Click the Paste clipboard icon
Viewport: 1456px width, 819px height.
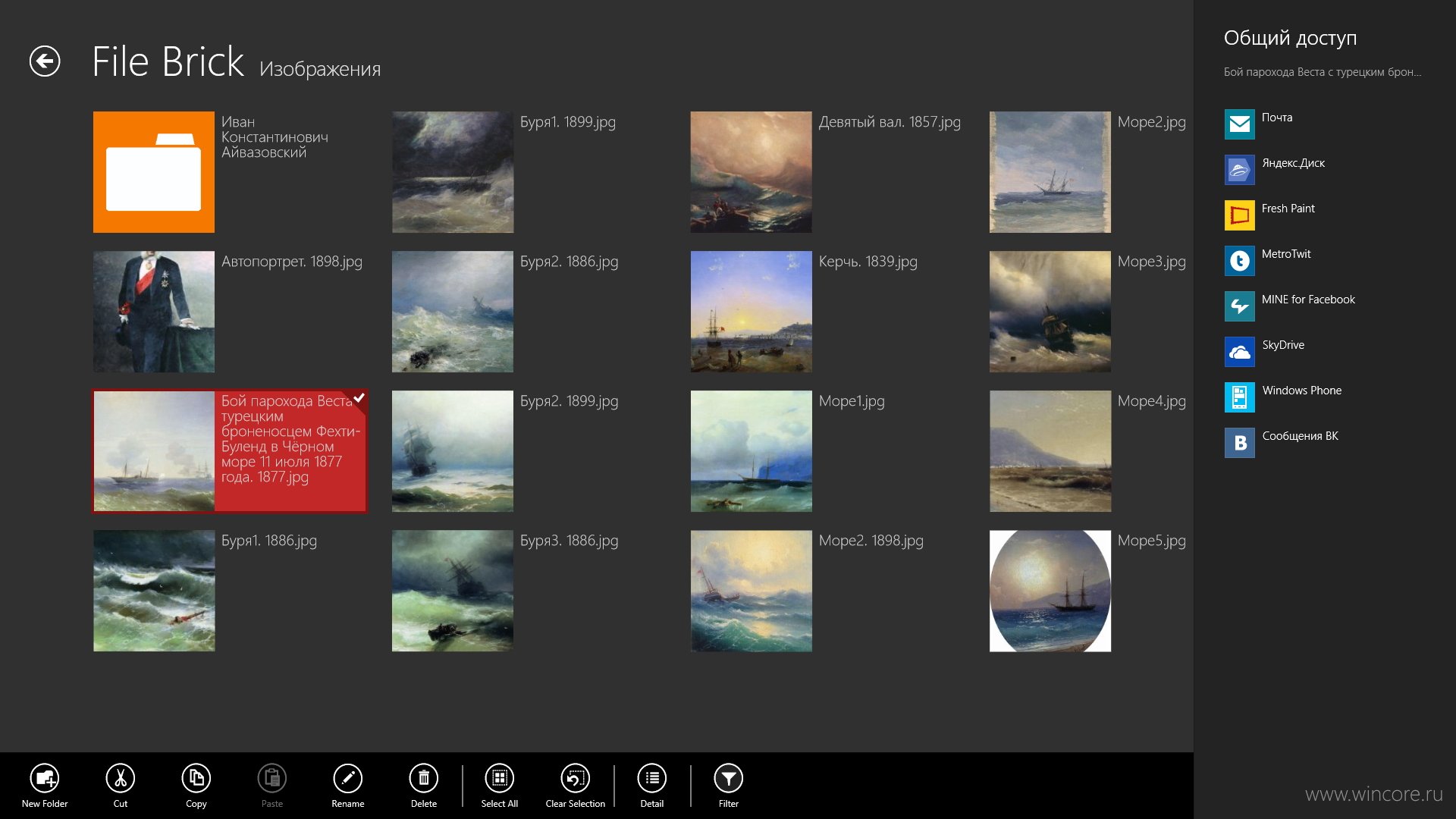(x=272, y=778)
